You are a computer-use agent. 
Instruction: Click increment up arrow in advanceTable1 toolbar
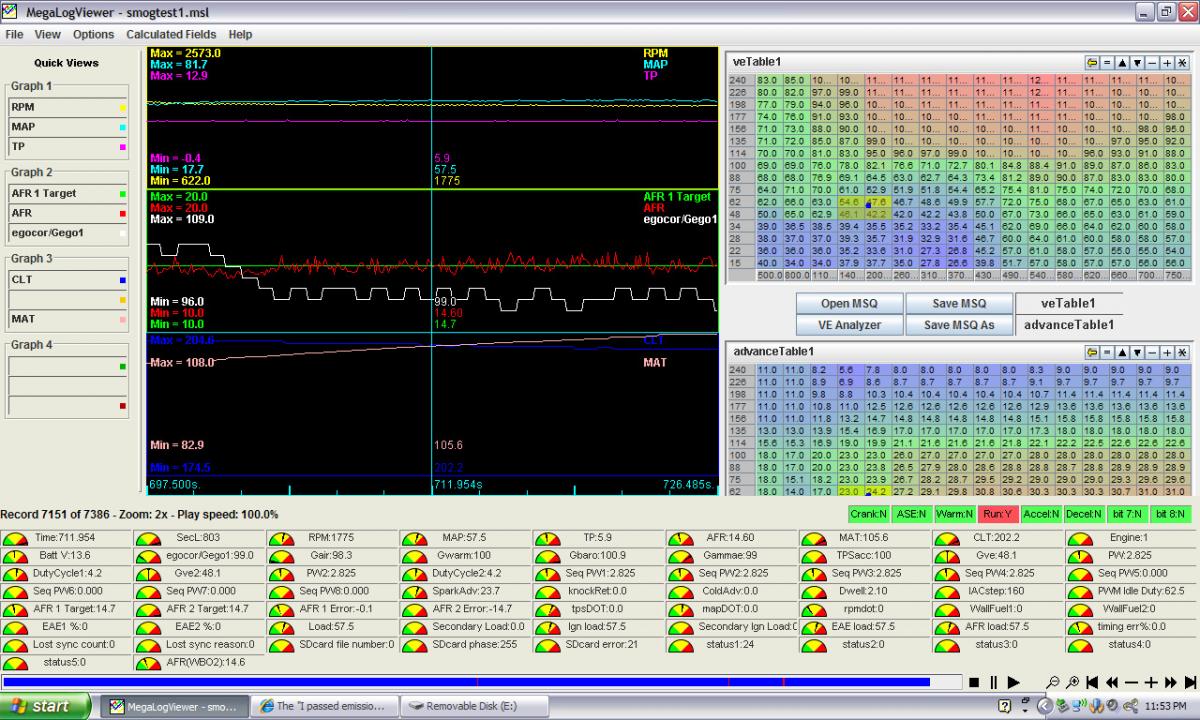(x=1122, y=352)
